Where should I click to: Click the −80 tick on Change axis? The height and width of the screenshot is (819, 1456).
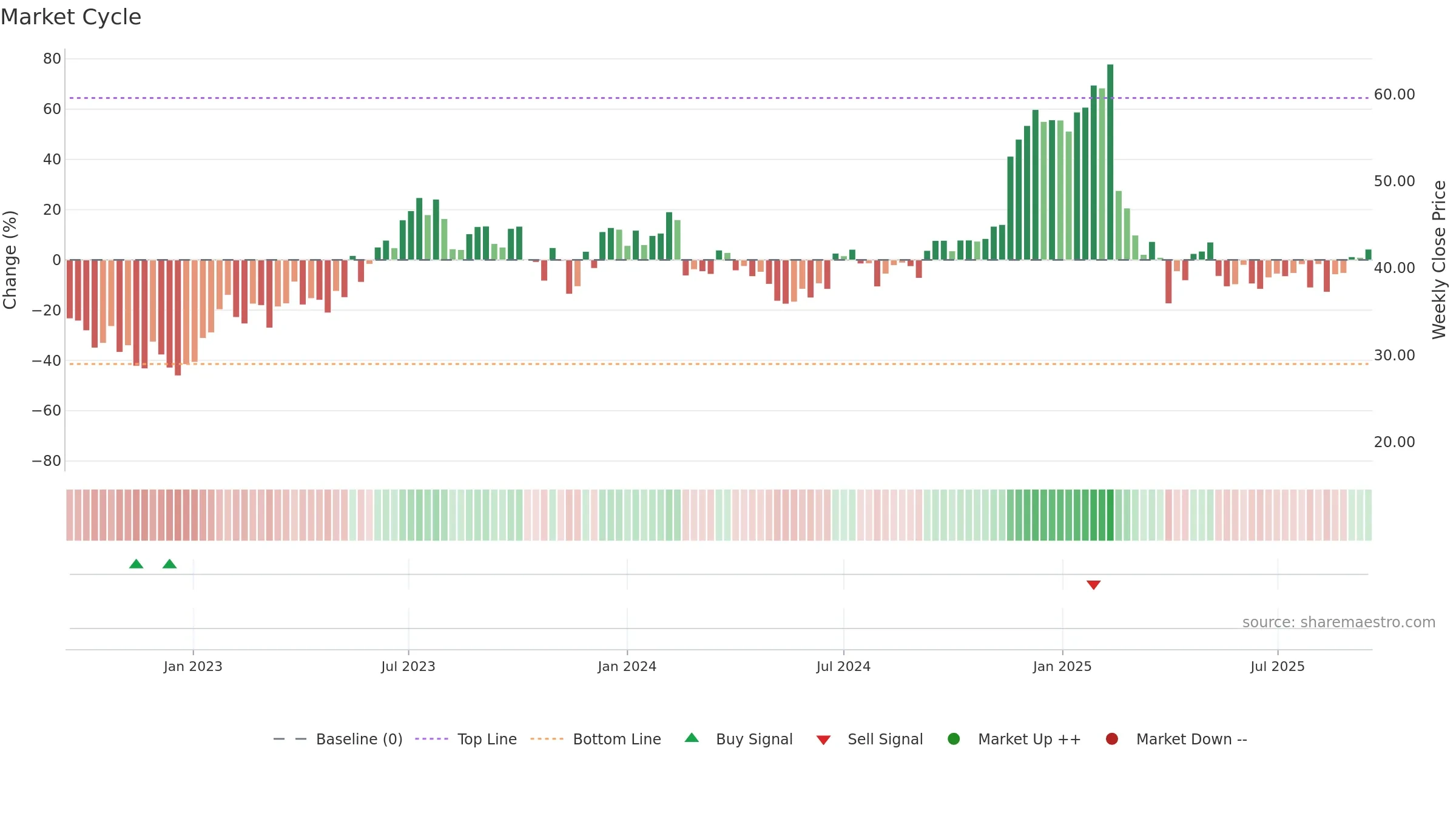coord(47,461)
